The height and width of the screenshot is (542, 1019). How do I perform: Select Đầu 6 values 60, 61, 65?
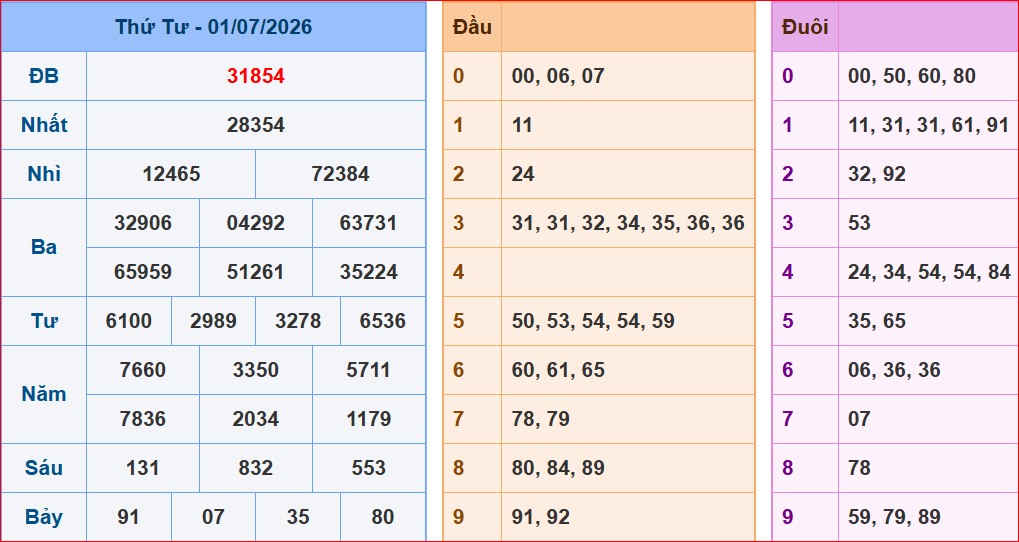point(558,370)
